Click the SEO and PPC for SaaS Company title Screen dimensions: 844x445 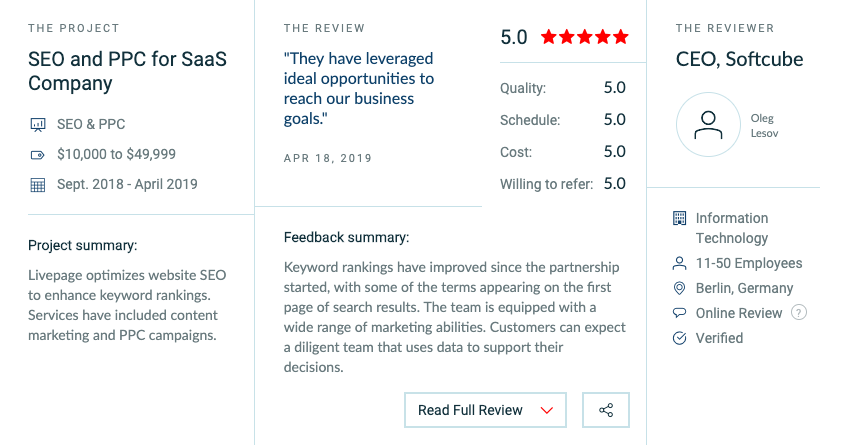point(128,71)
